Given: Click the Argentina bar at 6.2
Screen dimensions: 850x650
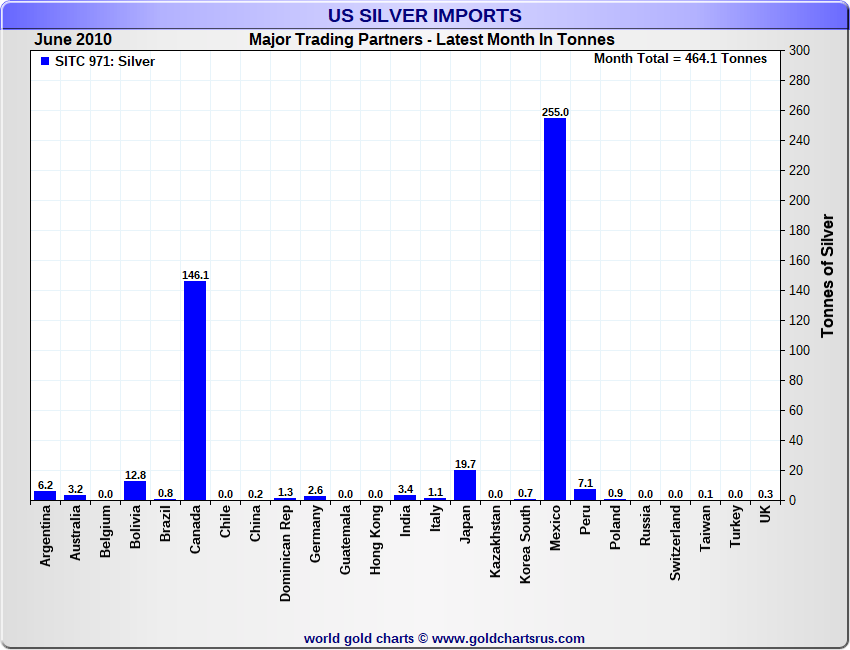Looking at the screenshot, I should (45, 495).
